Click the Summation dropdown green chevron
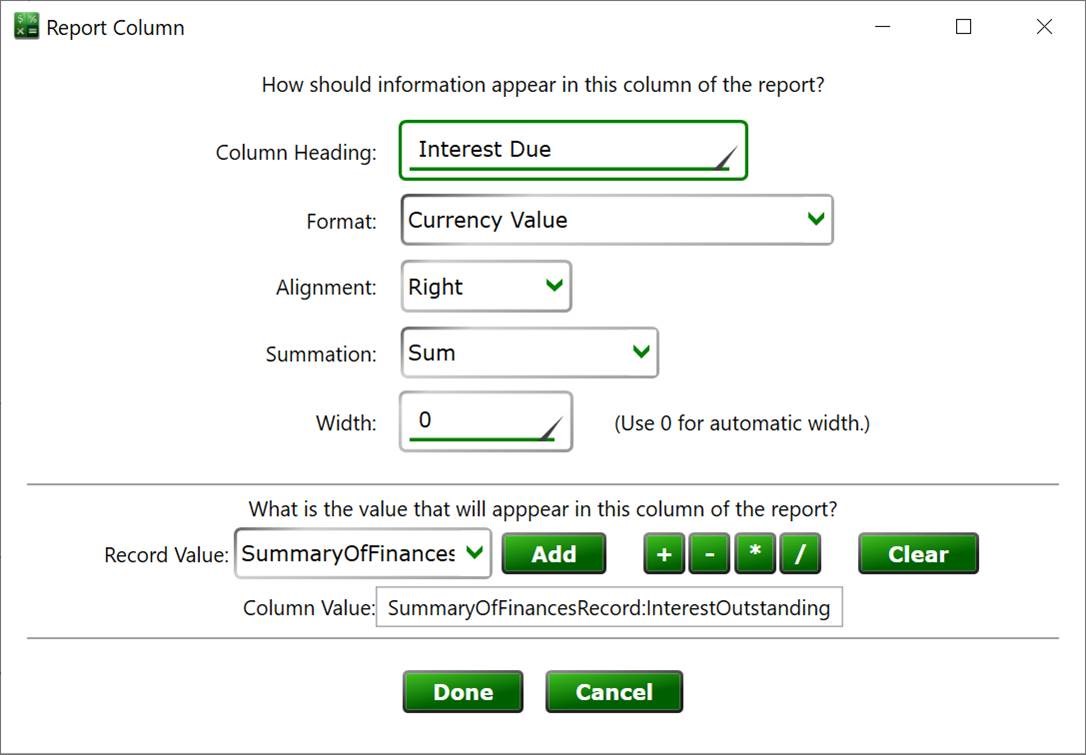Viewport: 1086px width, 755px height. click(x=641, y=352)
